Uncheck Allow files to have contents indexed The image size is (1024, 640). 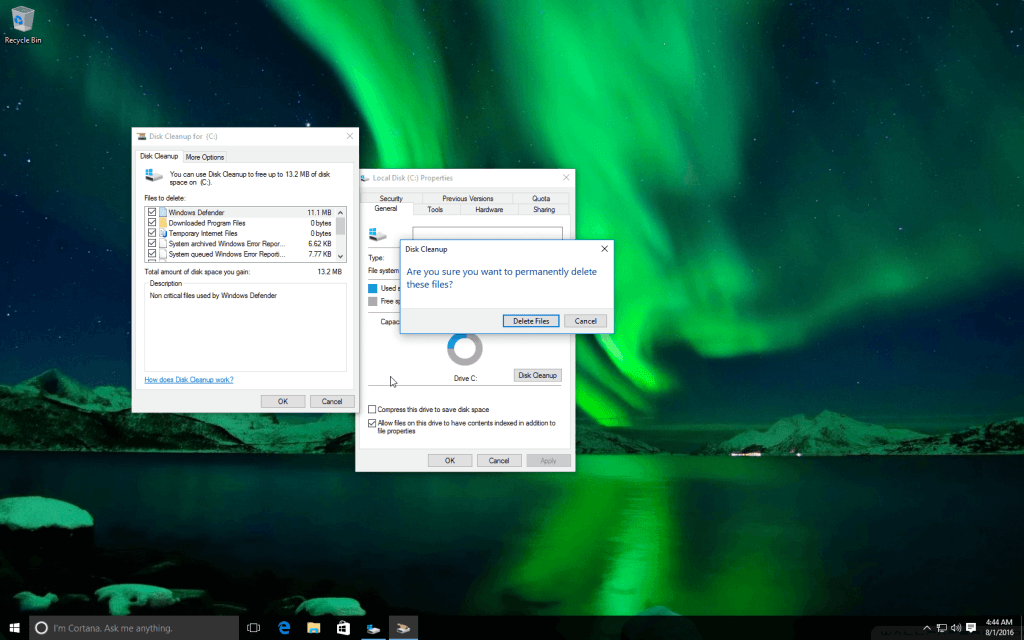pos(371,422)
